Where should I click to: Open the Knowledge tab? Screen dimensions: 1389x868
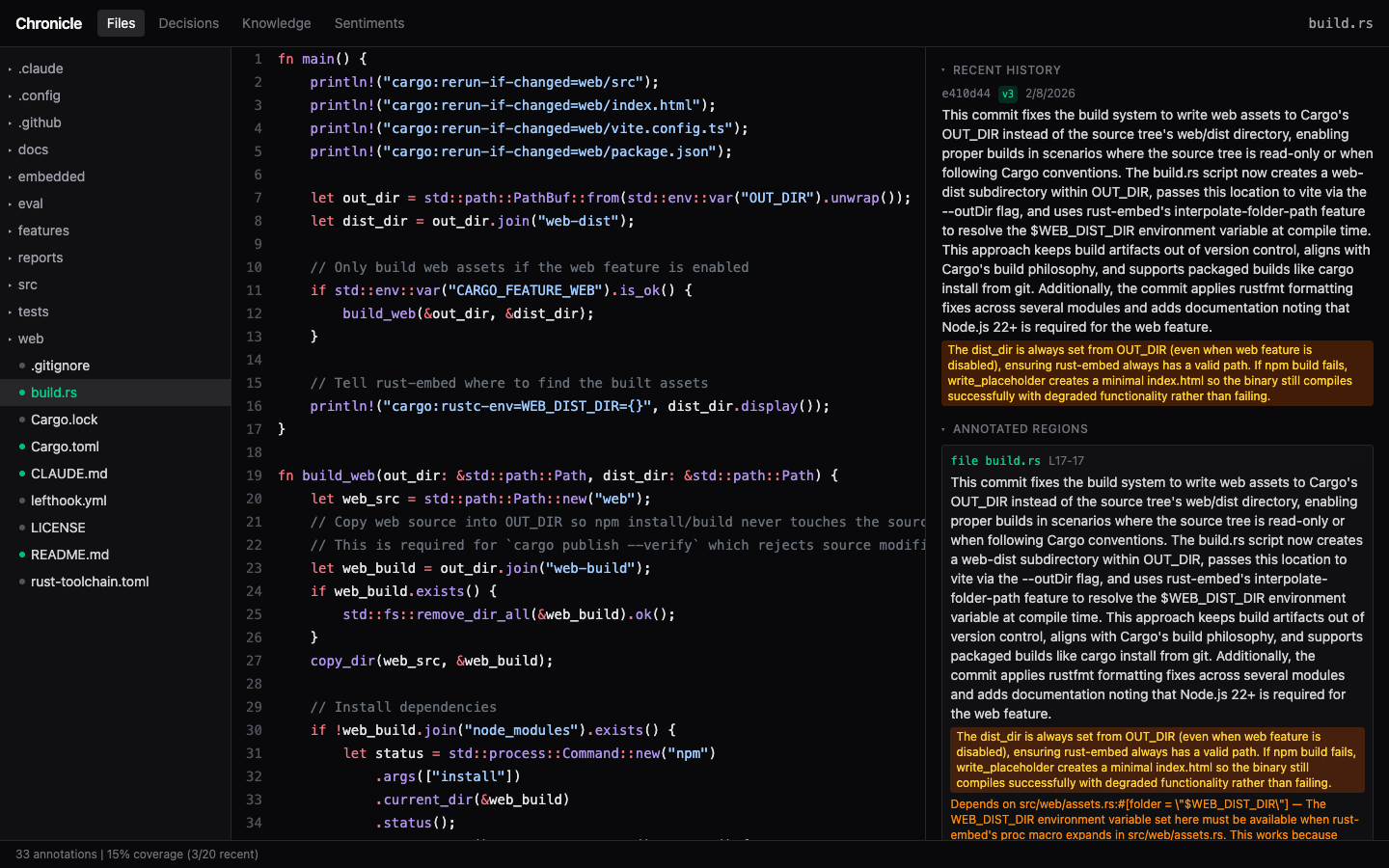point(276,23)
